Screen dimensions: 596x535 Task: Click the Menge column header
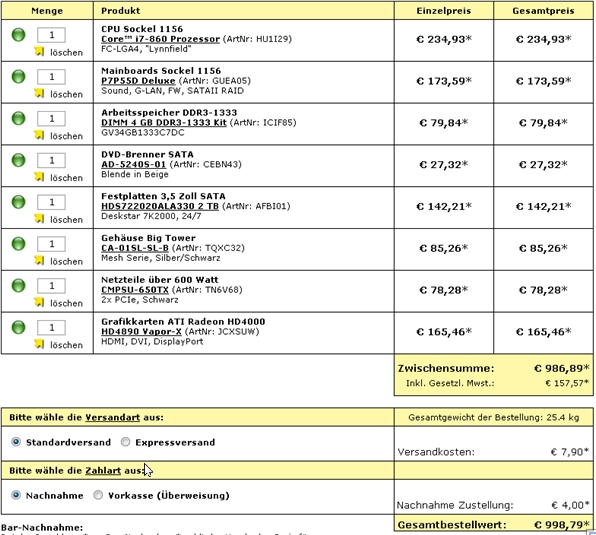[x=47, y=11]
